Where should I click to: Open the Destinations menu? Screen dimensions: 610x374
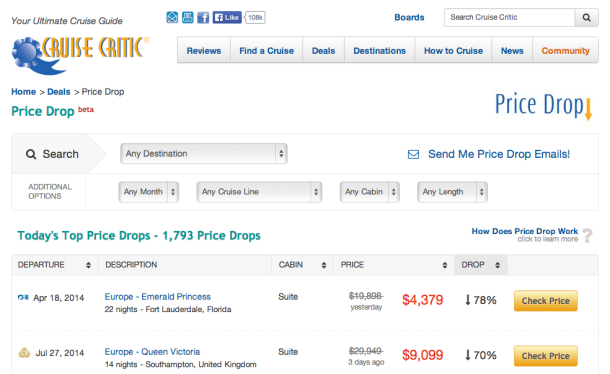click(379, 51)
